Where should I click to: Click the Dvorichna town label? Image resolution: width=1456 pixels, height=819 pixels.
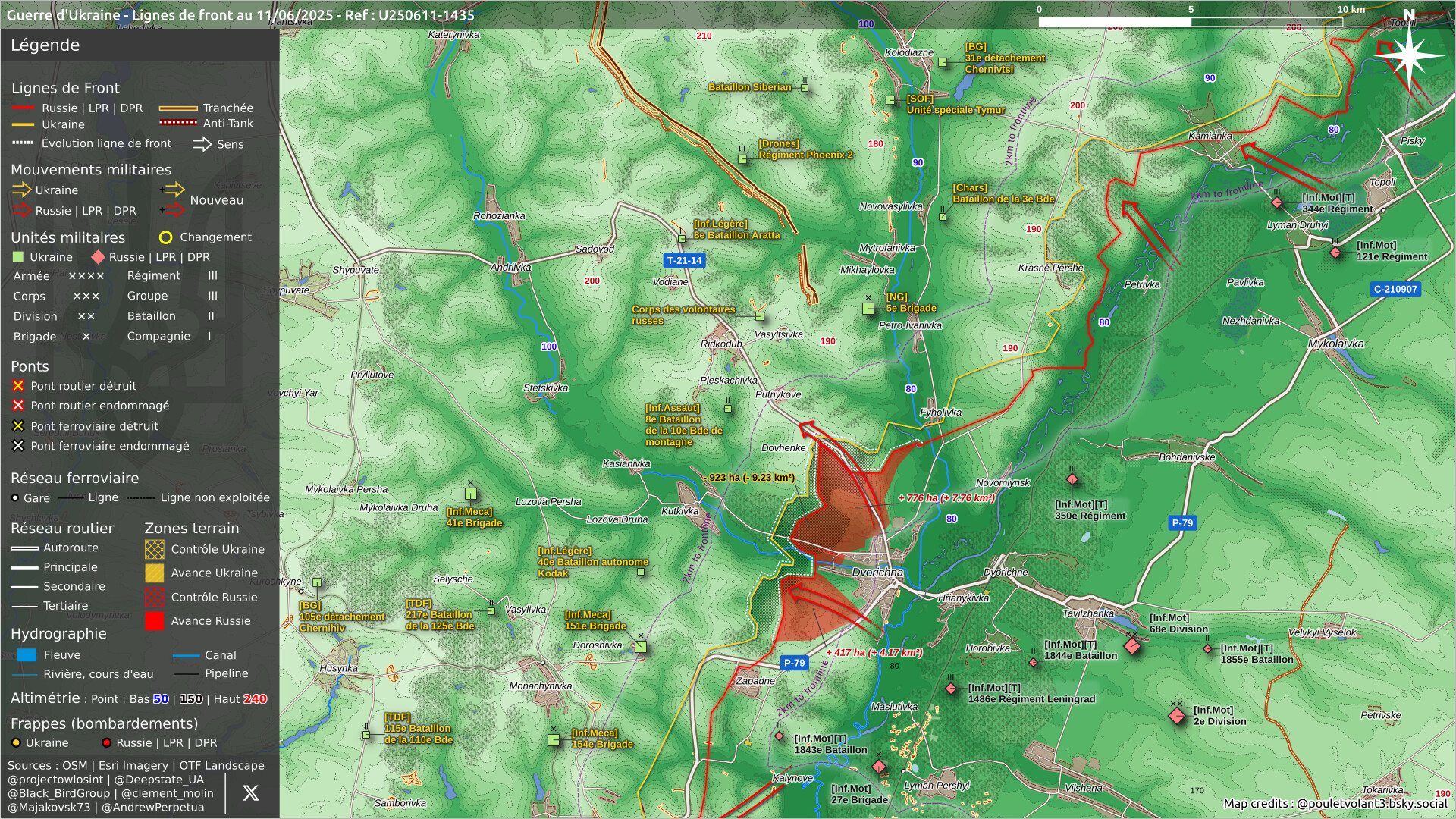tap(877, 573)
